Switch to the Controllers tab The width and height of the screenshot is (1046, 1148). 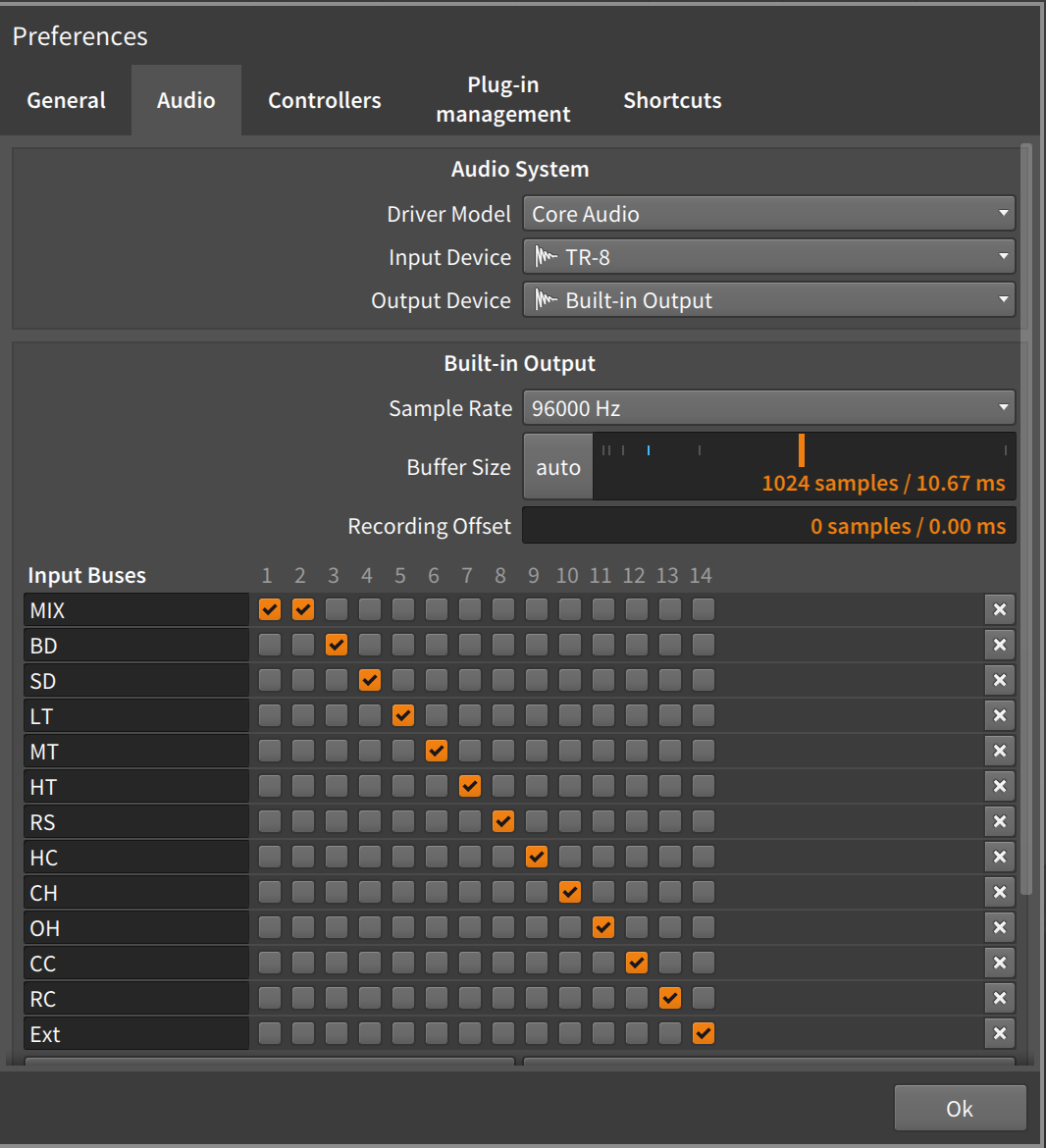click(324, 100)
